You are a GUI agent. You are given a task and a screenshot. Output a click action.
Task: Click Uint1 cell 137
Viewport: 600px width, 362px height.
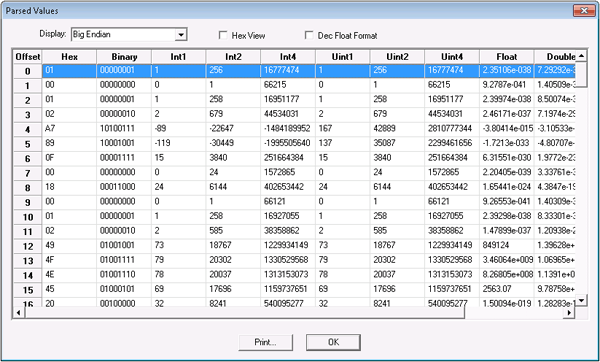342,143
